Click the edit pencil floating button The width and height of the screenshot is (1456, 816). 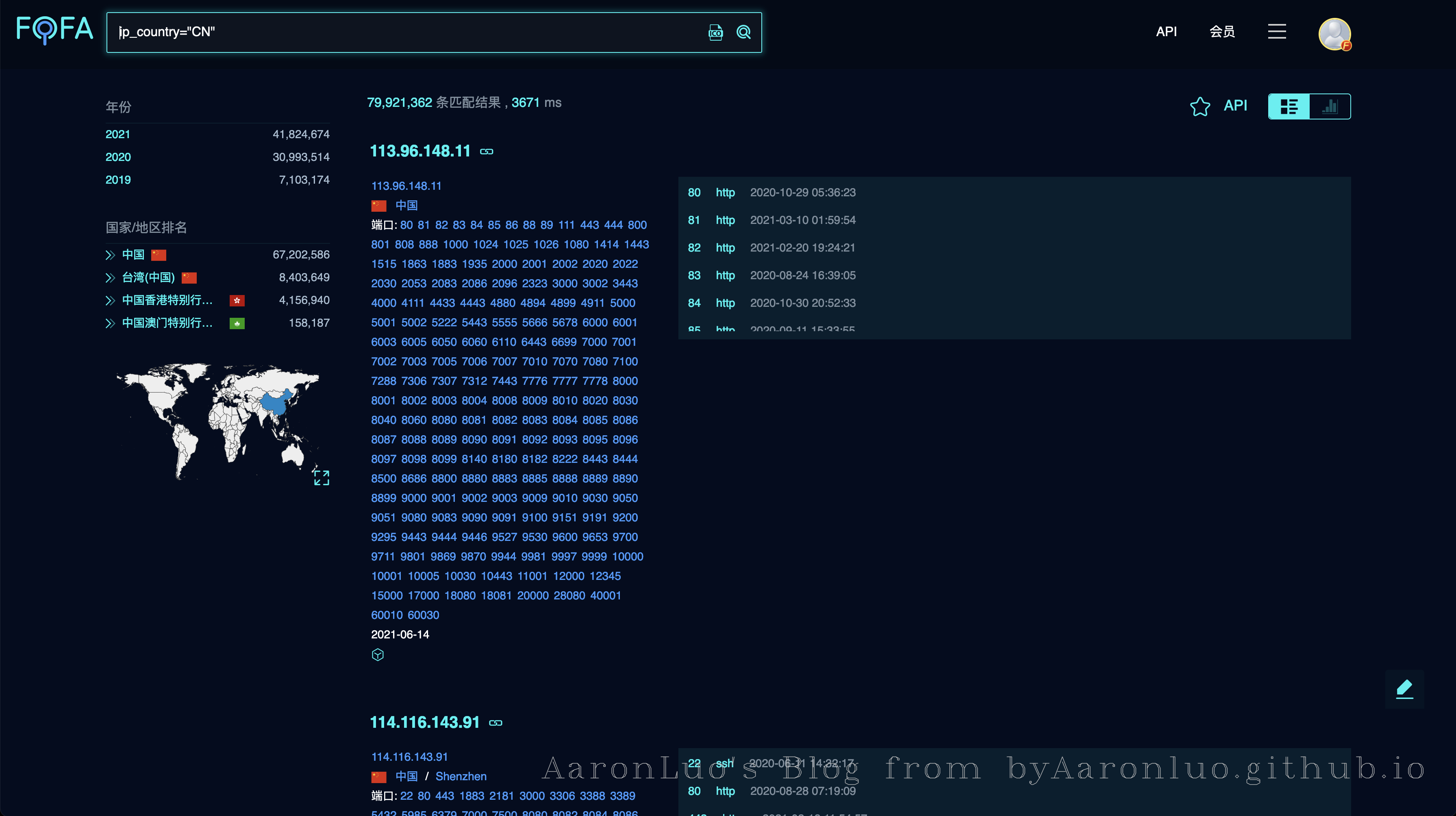click(1404, 688)
